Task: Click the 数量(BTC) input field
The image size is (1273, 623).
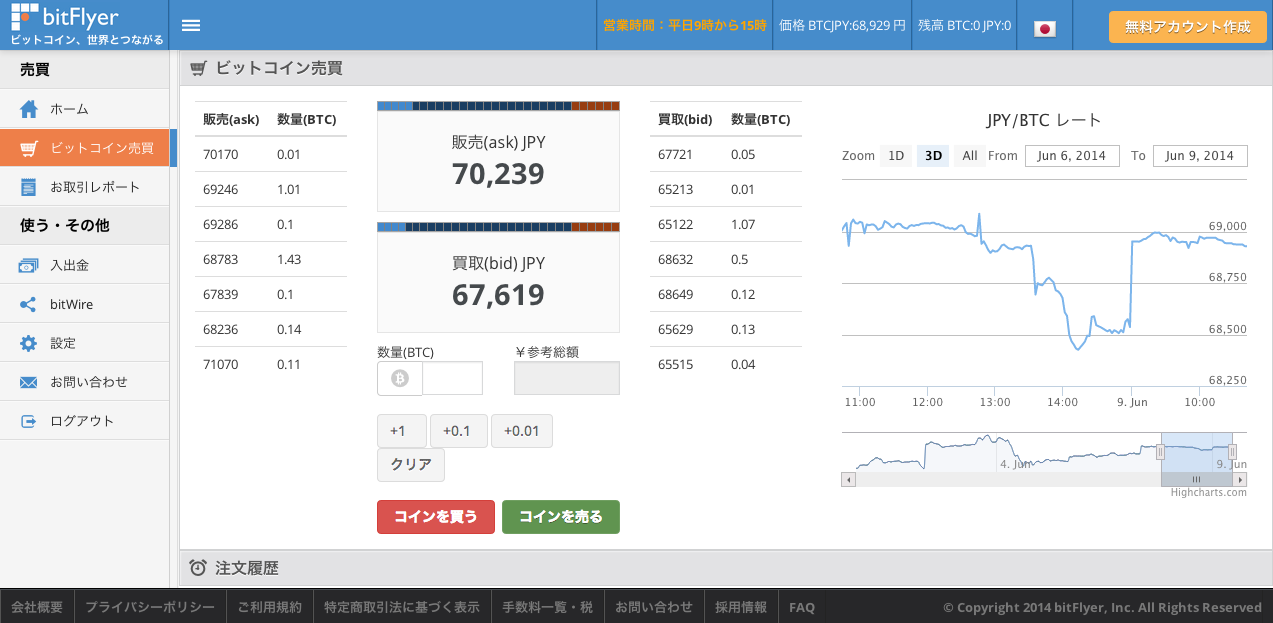Action: [452, 378]
